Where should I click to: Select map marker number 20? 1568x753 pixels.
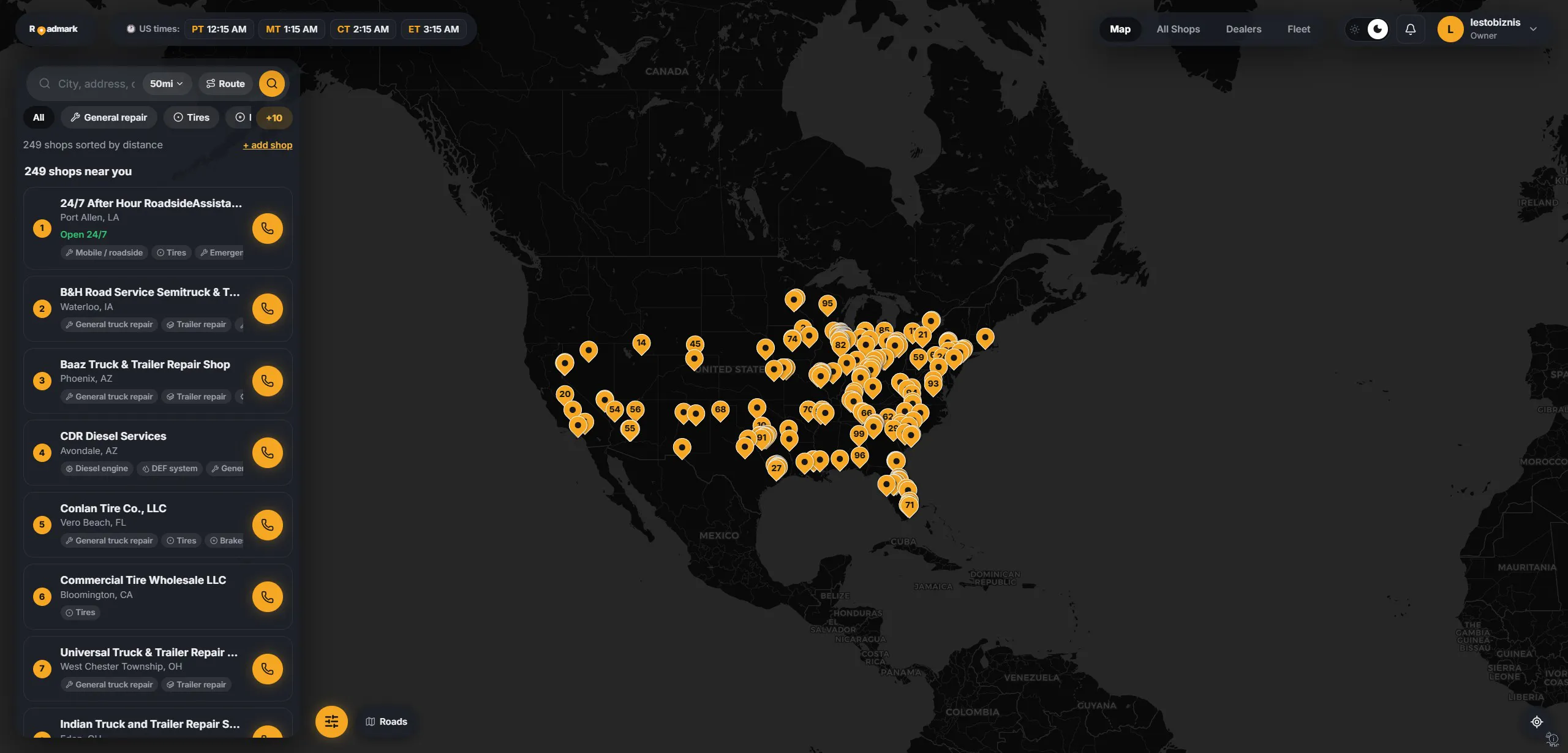point(565,395)
